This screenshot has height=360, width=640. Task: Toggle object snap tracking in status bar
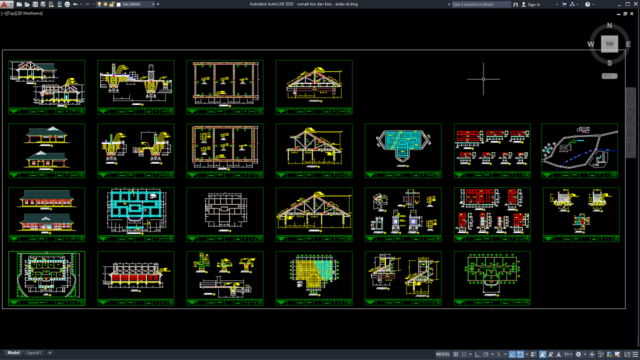[x=512, y=354]
